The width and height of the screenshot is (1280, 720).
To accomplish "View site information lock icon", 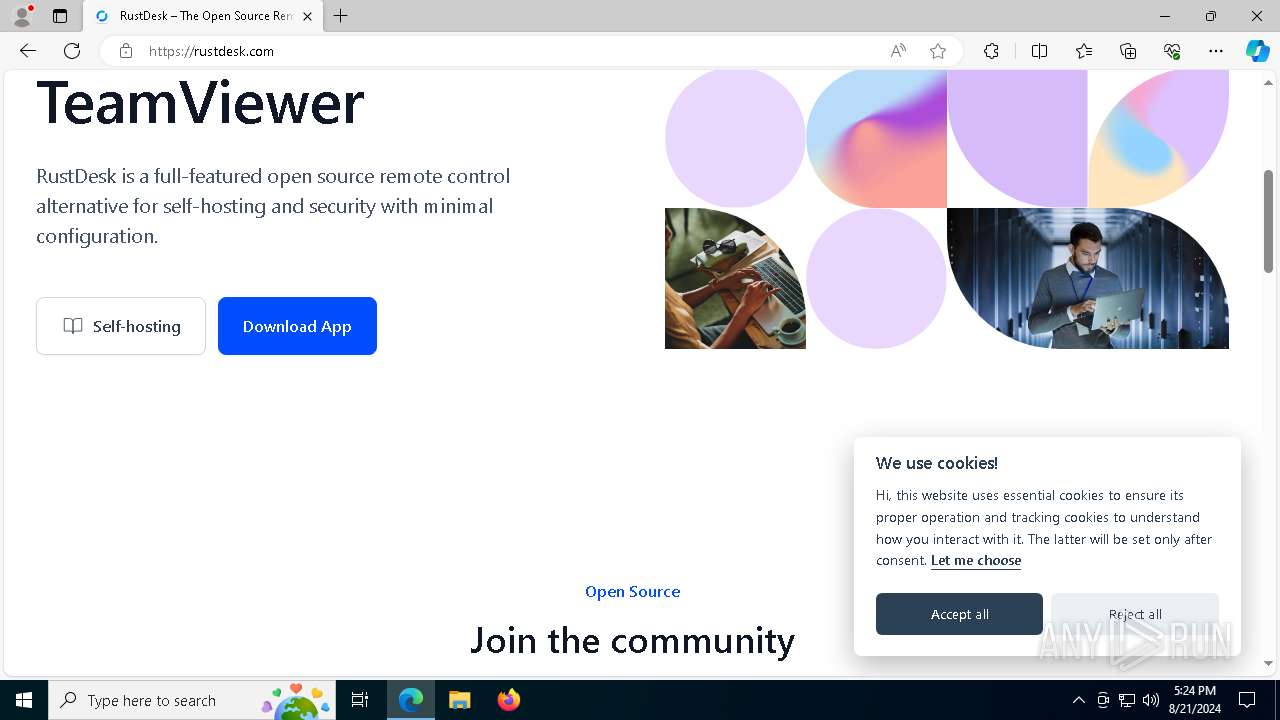I will tap(126, 51).
